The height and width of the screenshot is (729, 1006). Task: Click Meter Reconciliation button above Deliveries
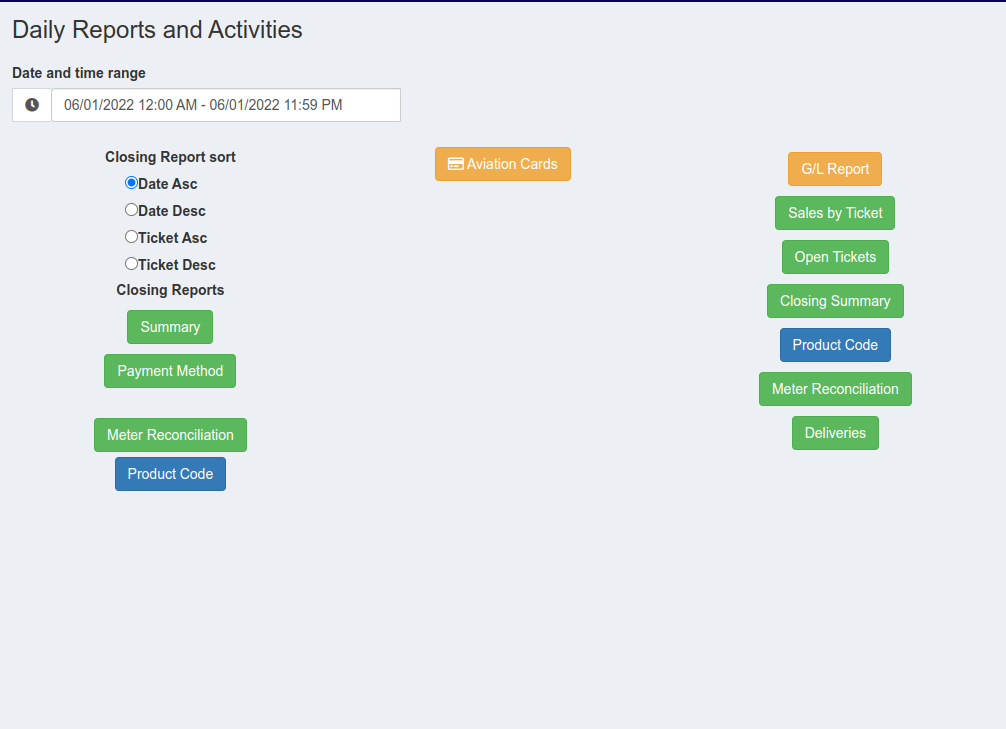835,389
